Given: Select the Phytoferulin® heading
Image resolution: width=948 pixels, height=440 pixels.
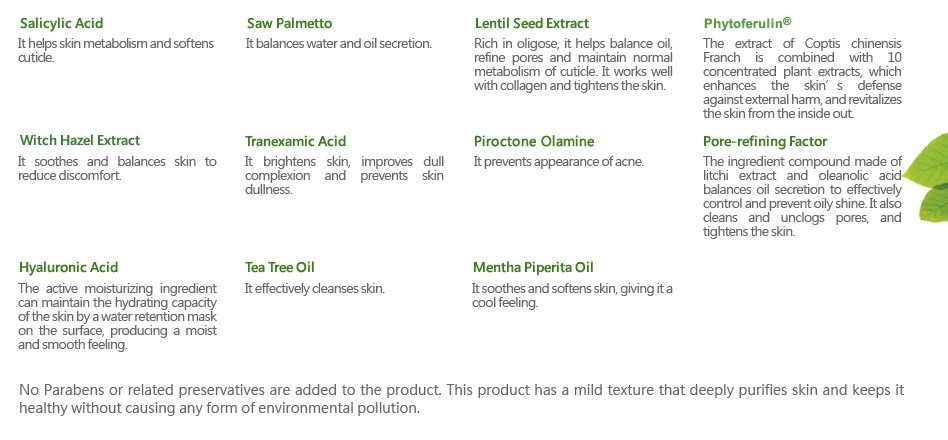Looking at the screenshot, I should pos(747,23).
